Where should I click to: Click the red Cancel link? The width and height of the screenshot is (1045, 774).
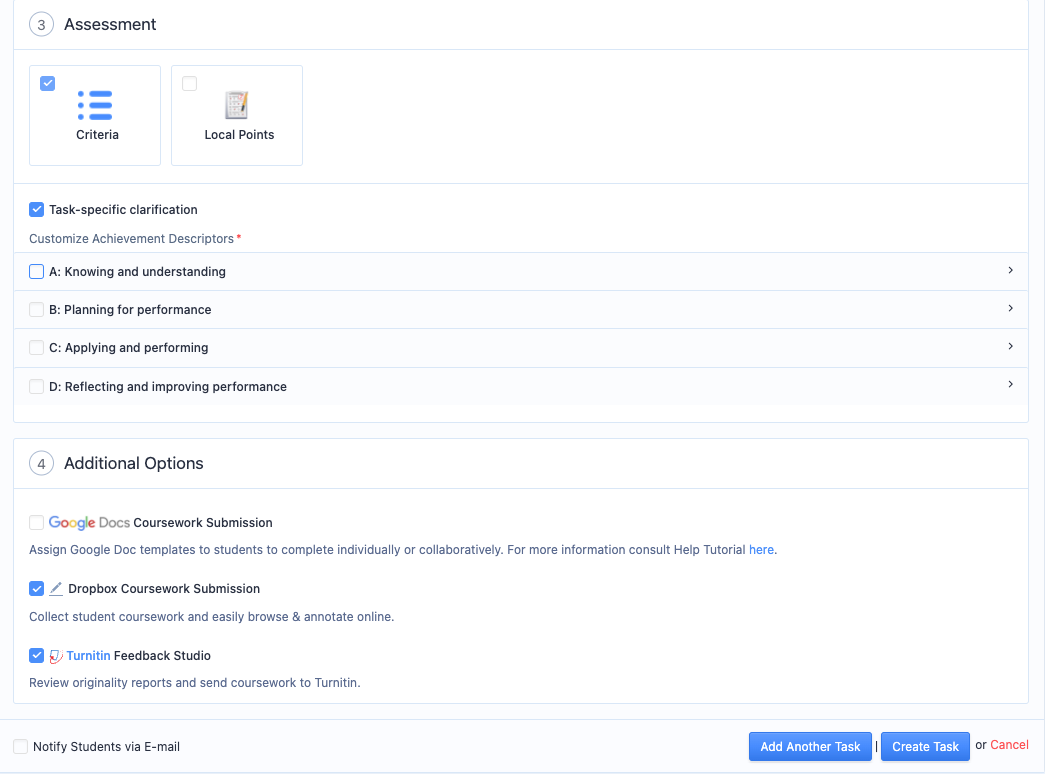[1009, 745]
